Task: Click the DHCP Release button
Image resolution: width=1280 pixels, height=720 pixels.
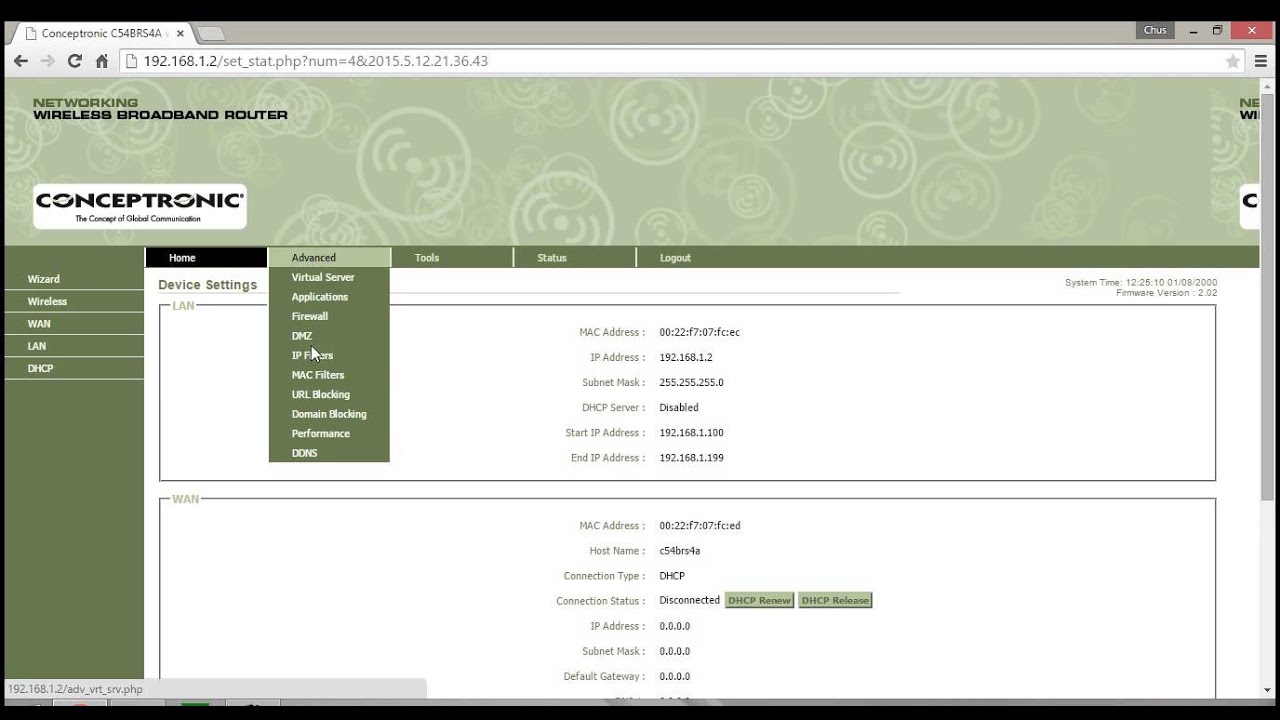Action: (835, 600)
